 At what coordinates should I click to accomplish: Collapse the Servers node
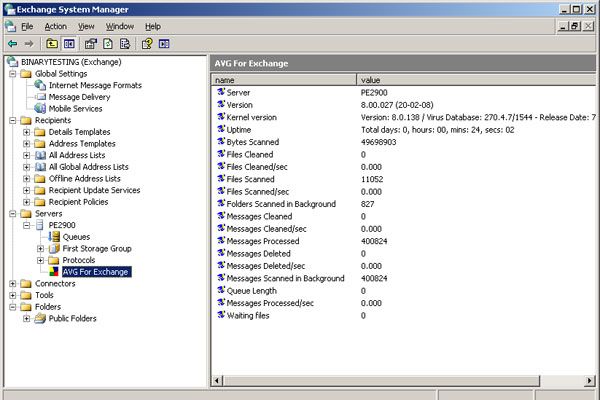[13, 214]
